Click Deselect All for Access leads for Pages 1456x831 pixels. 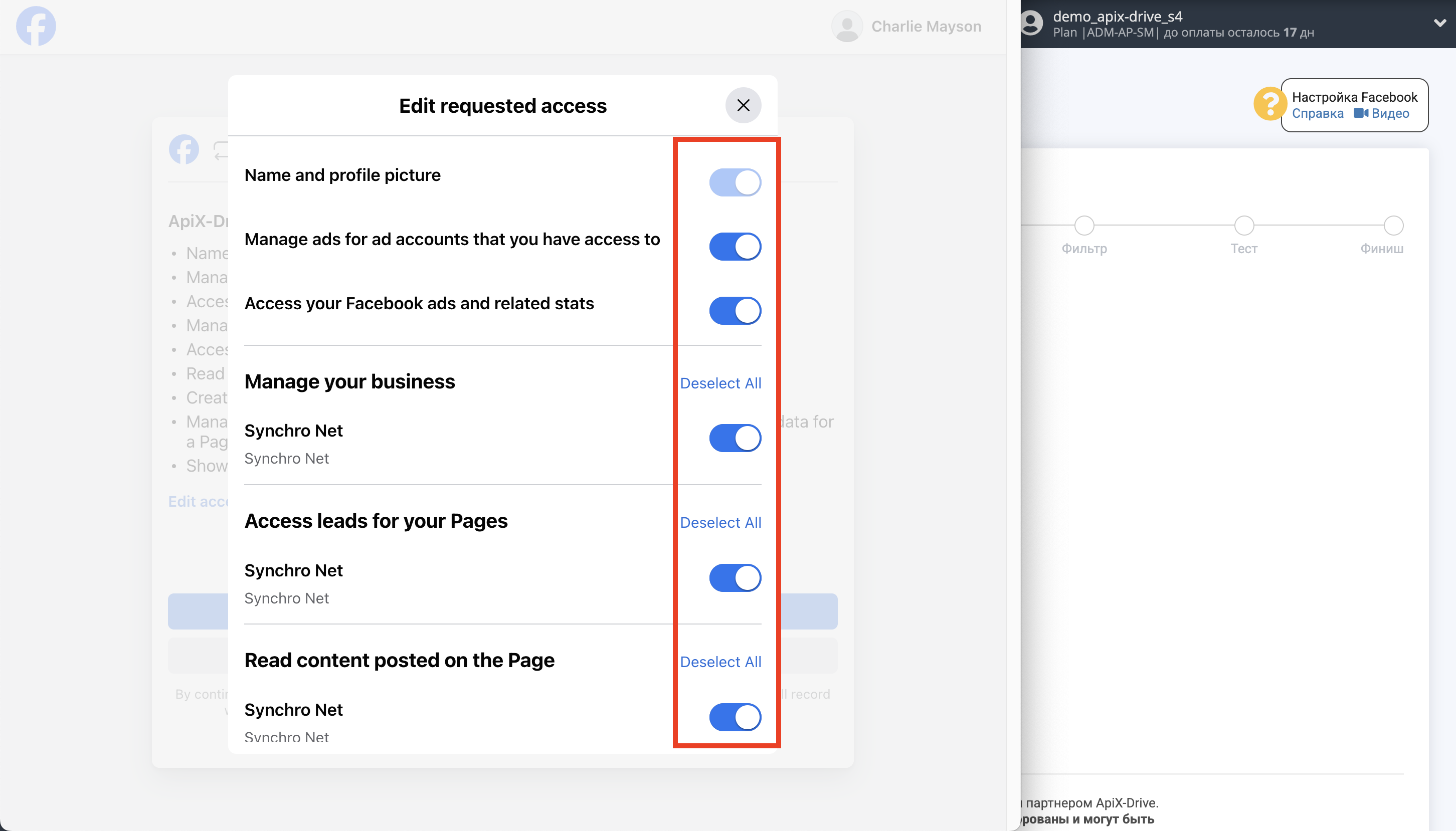coord(720,523)
